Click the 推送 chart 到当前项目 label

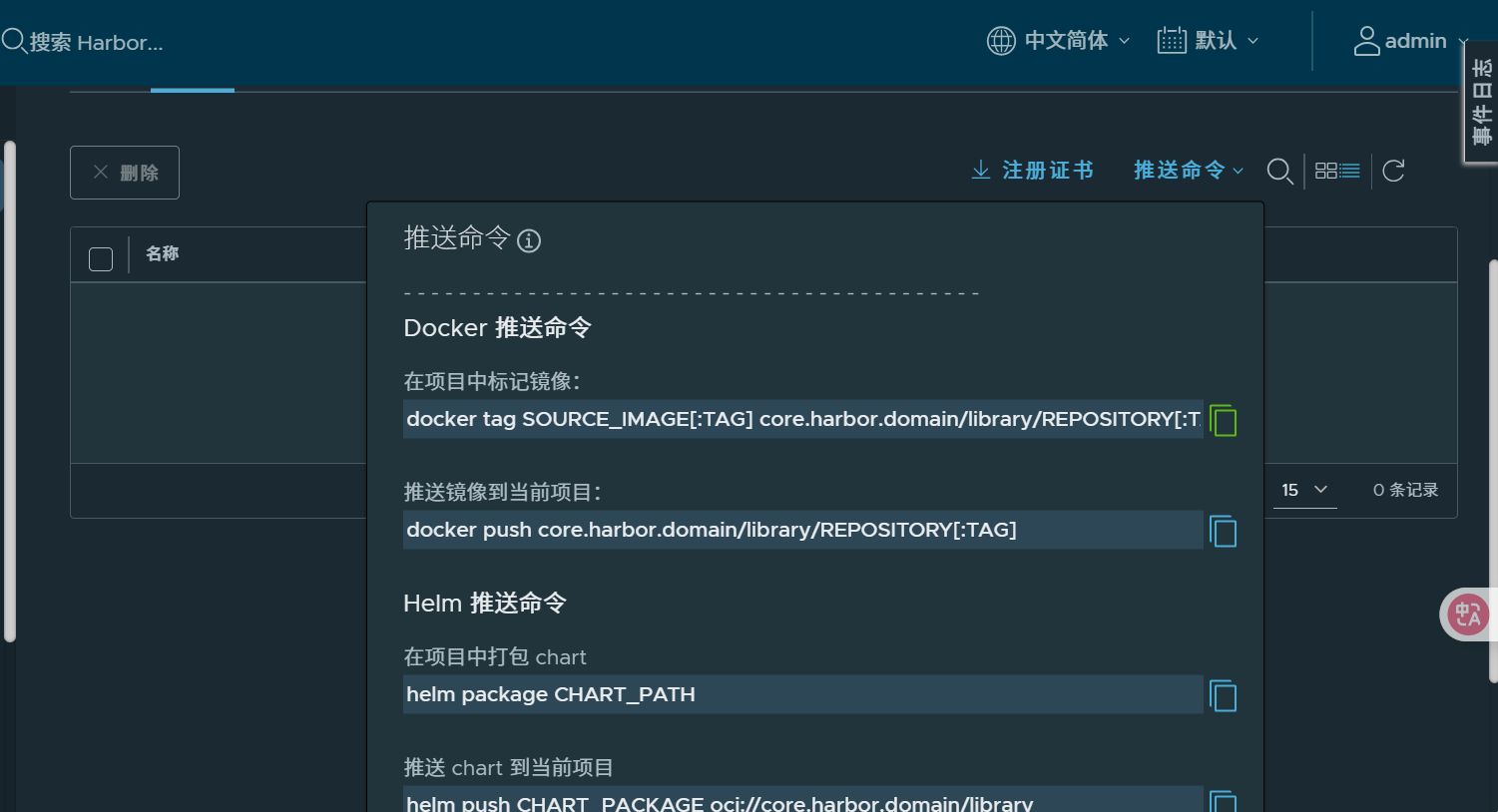click(508, 767)
